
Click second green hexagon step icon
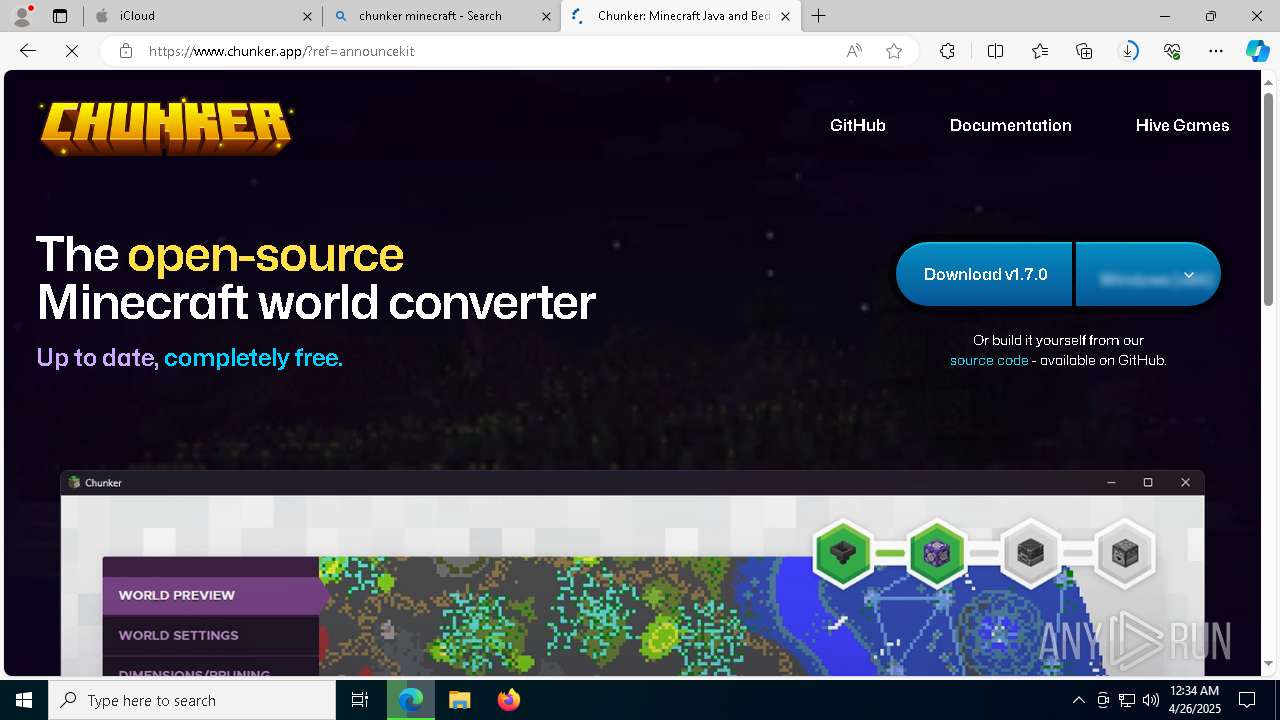pos(937,552)
